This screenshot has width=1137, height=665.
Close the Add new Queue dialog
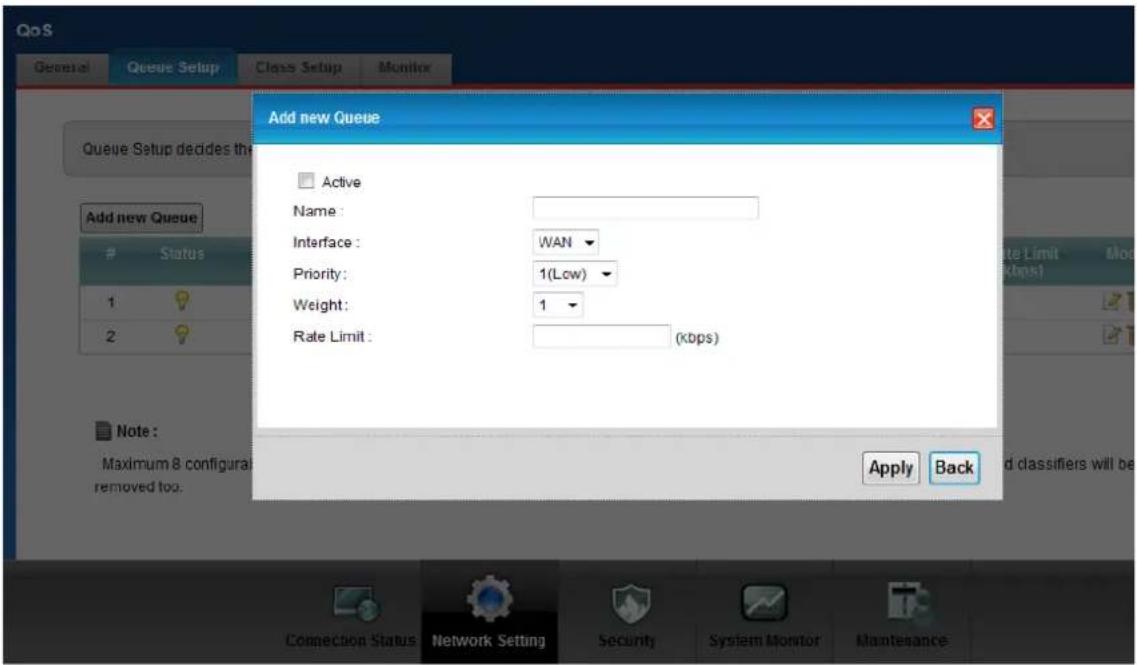[983, 119]
